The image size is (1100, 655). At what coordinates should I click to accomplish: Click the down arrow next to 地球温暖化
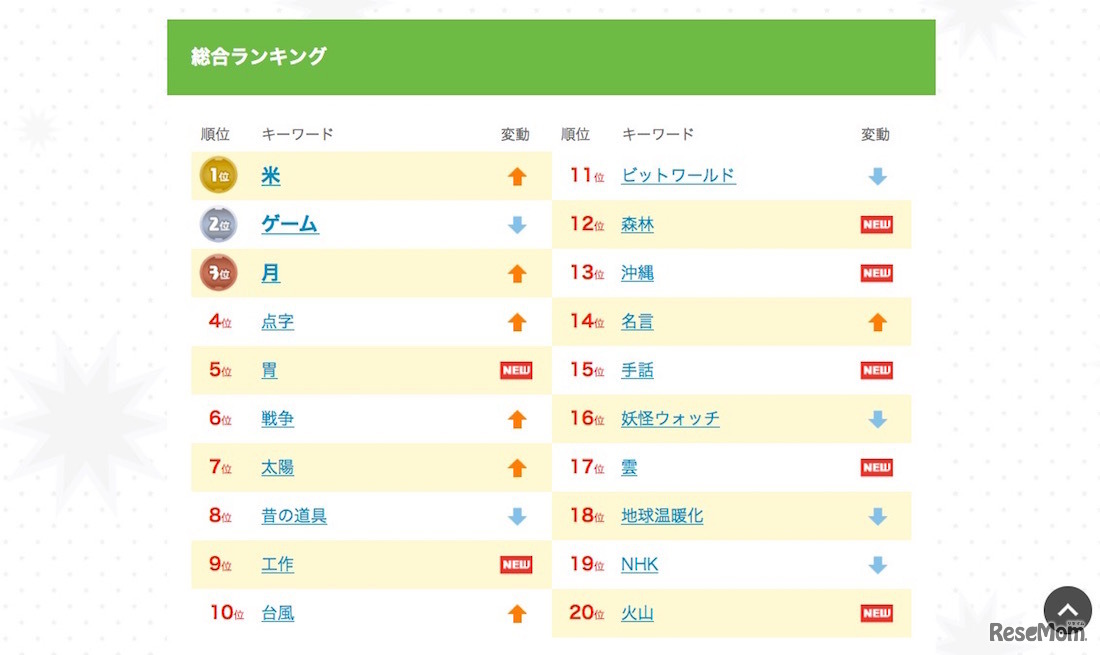877,516
